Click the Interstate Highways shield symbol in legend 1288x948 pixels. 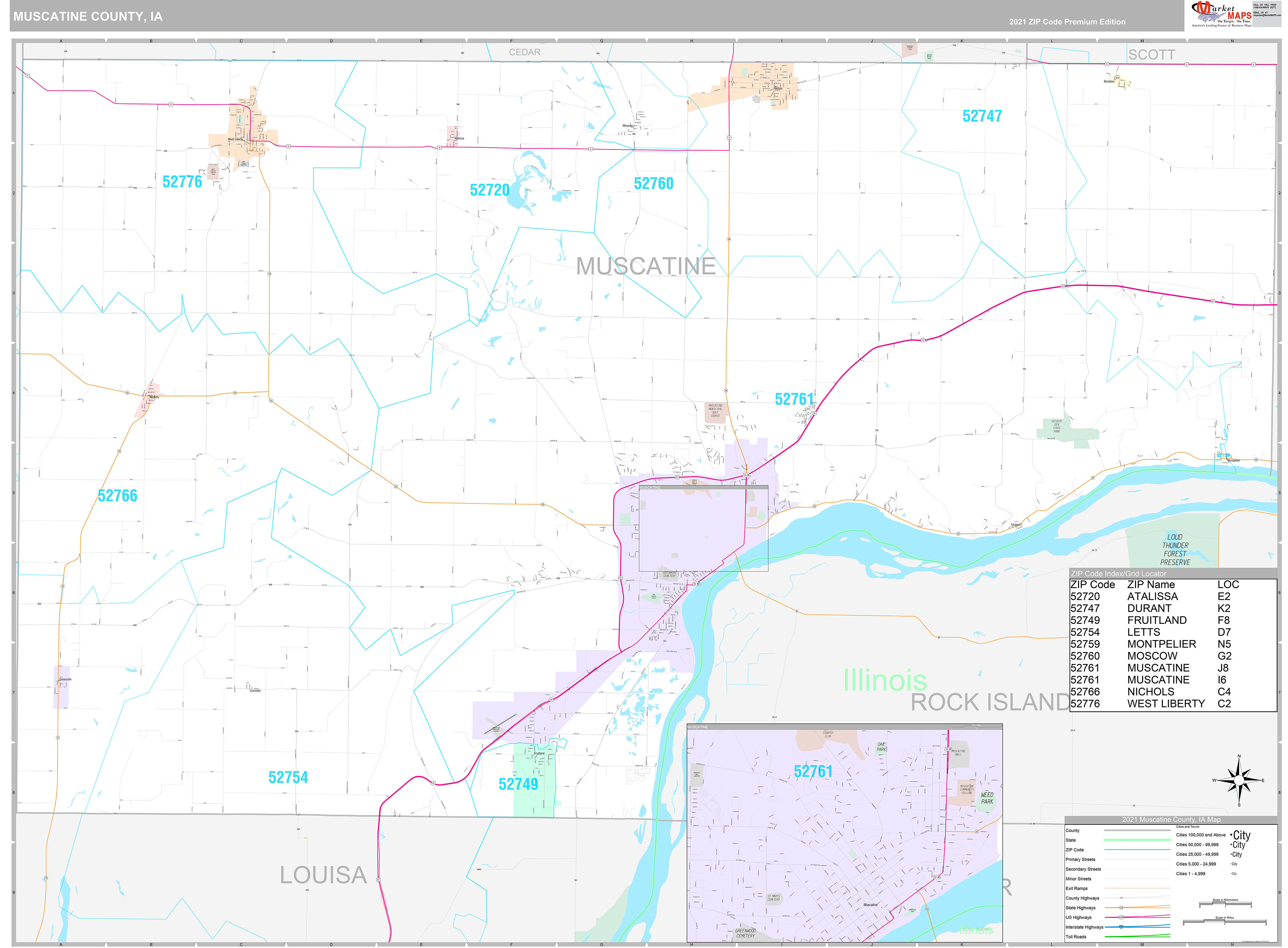(x=1121, y=927)
